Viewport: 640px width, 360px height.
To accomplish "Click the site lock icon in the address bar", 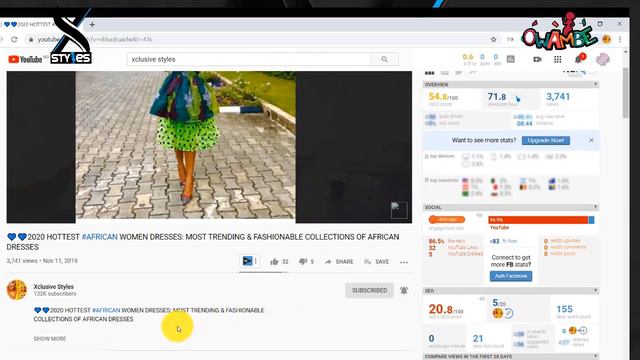I will [31, 40].
